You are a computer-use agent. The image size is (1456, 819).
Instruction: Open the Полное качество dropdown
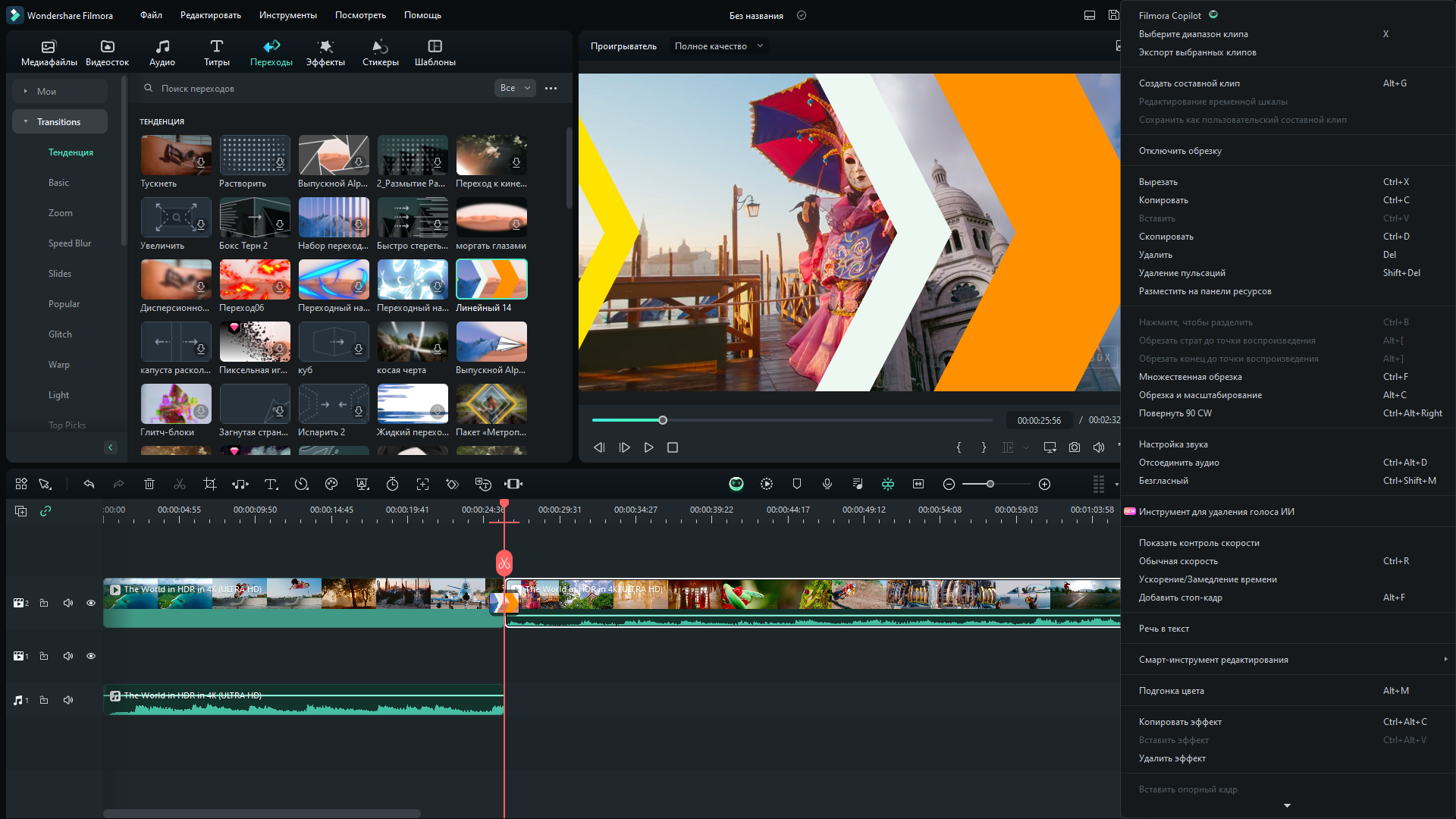pos(718,46)
